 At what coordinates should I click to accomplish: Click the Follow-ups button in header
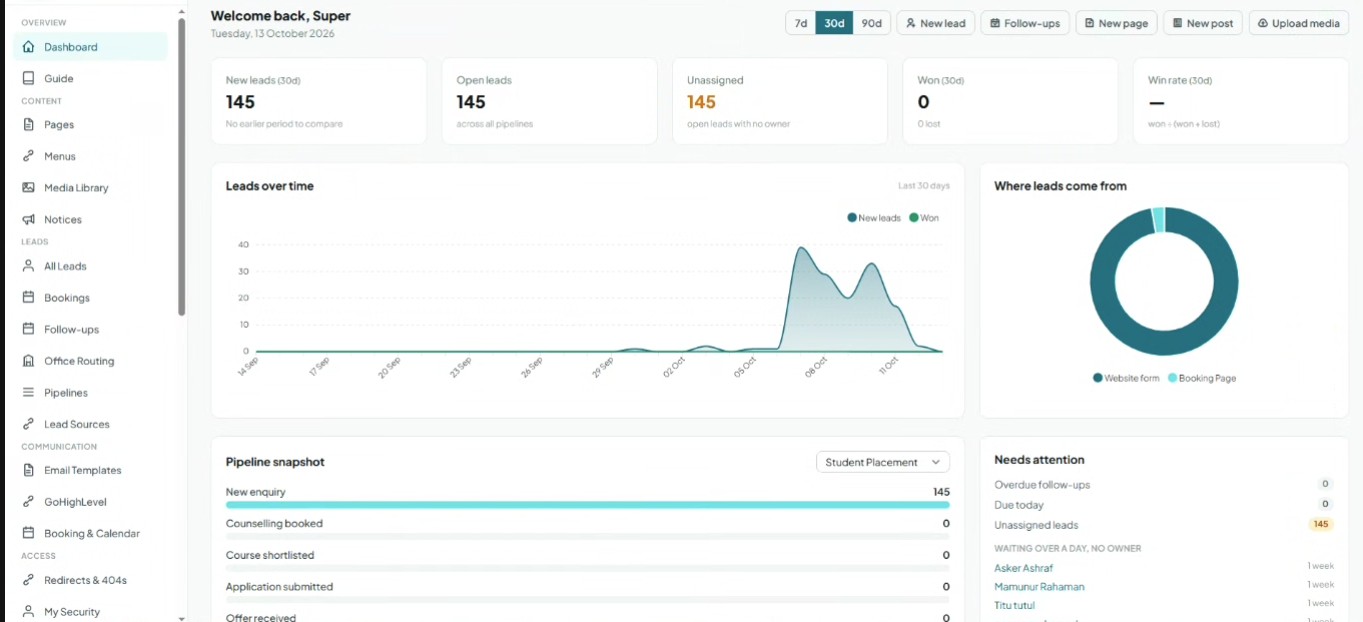1025,23
